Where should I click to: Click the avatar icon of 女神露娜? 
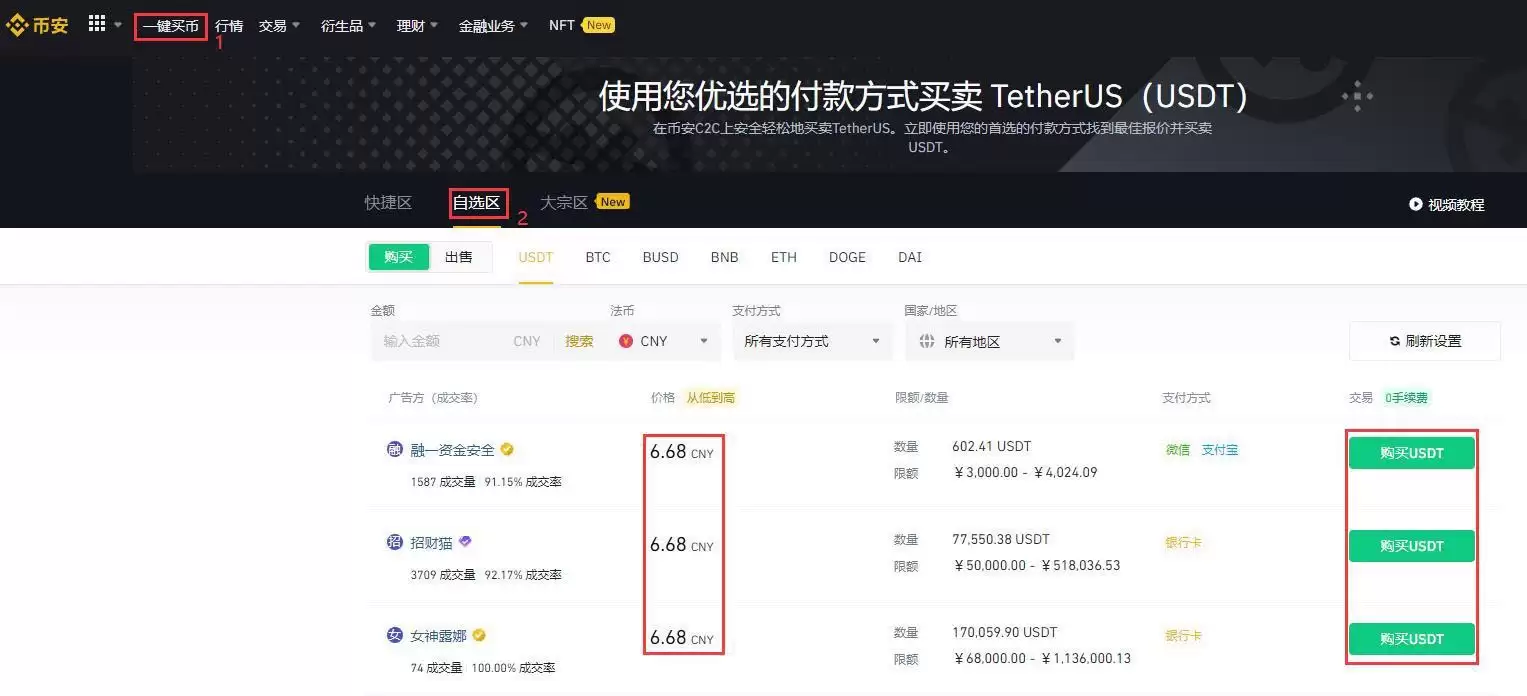click(395, 635)
